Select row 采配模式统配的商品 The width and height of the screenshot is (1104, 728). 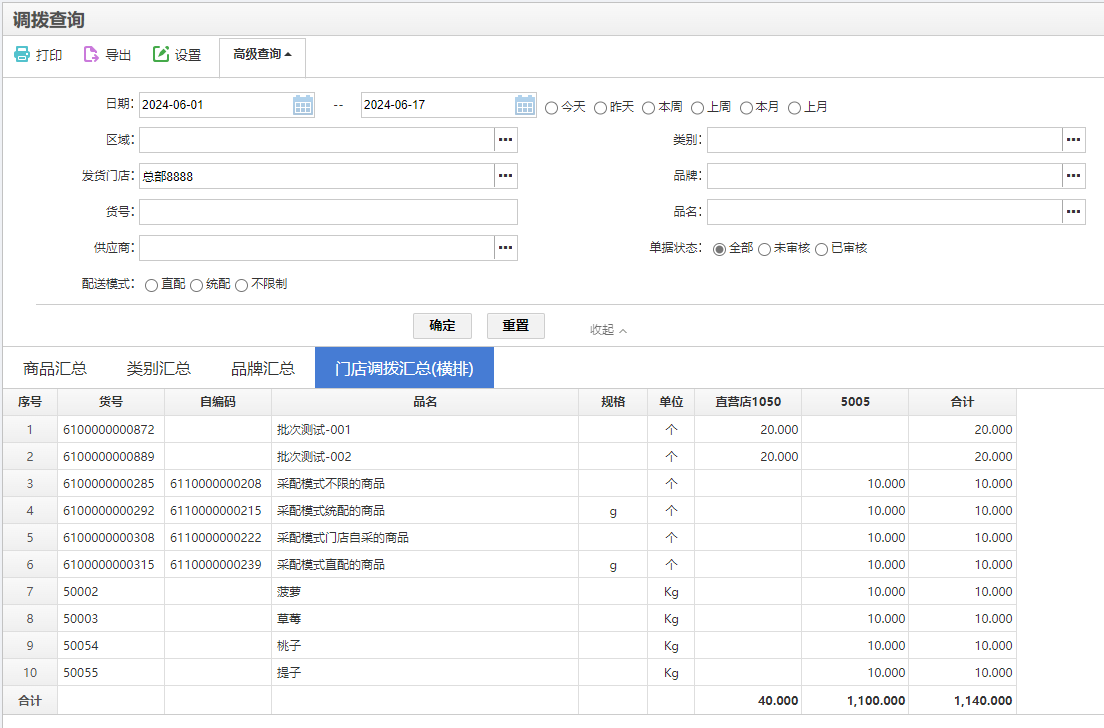click(509, 510)
